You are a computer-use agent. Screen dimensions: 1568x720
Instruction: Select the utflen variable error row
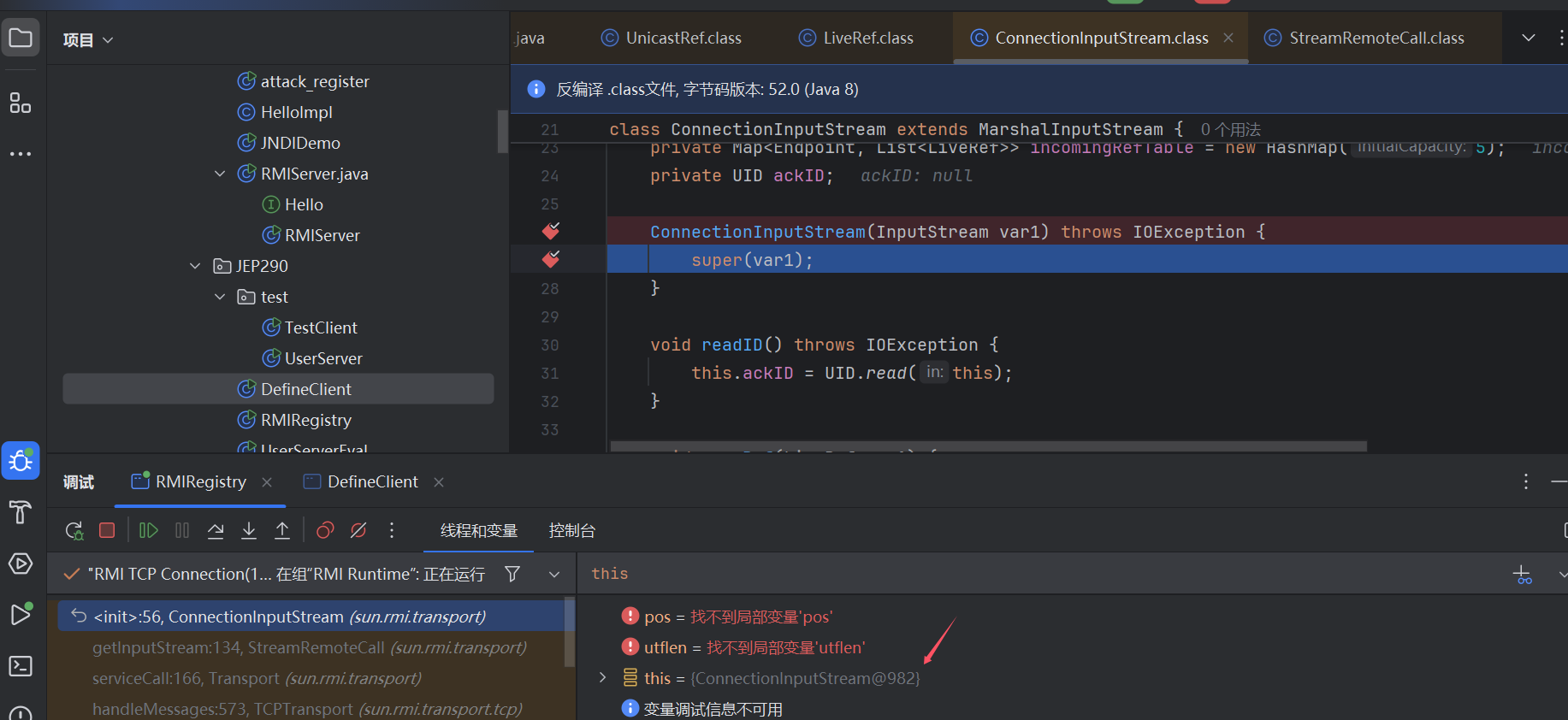(x=743, y=647)
